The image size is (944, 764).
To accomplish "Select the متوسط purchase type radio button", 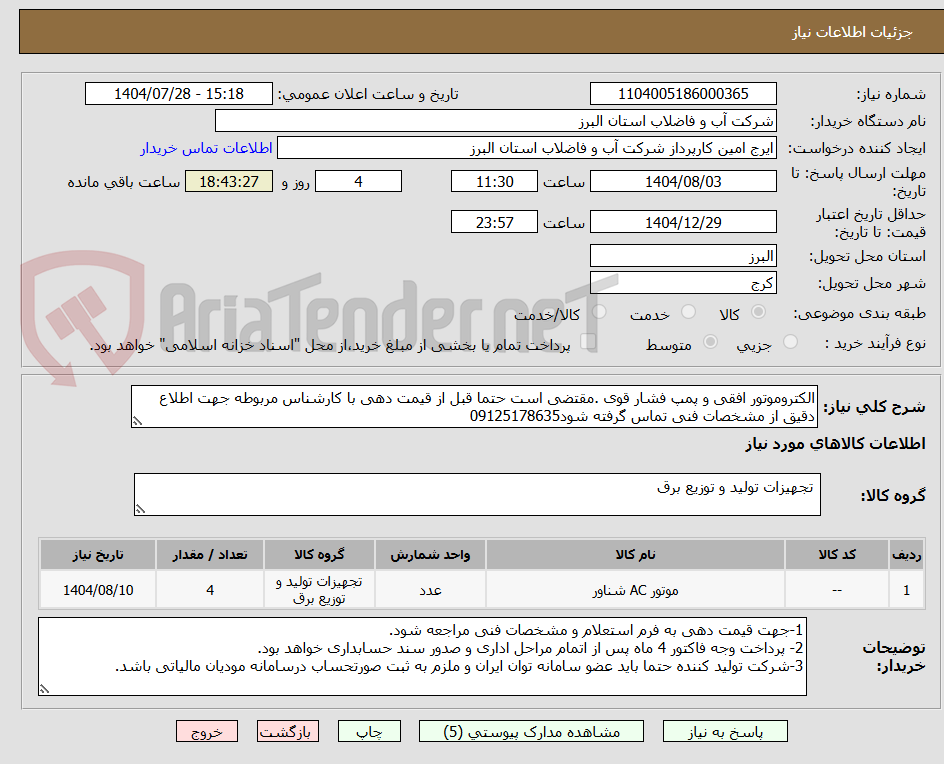I will coord(710,342).
